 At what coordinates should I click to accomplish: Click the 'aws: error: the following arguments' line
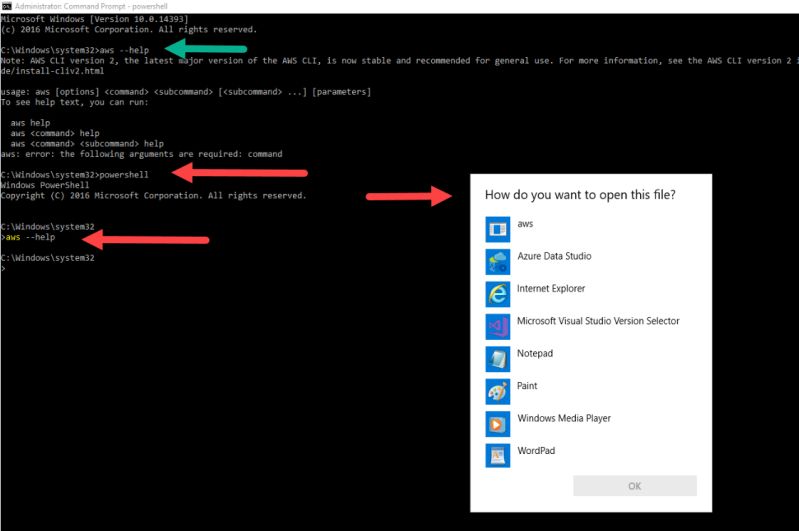pos(142,154)
